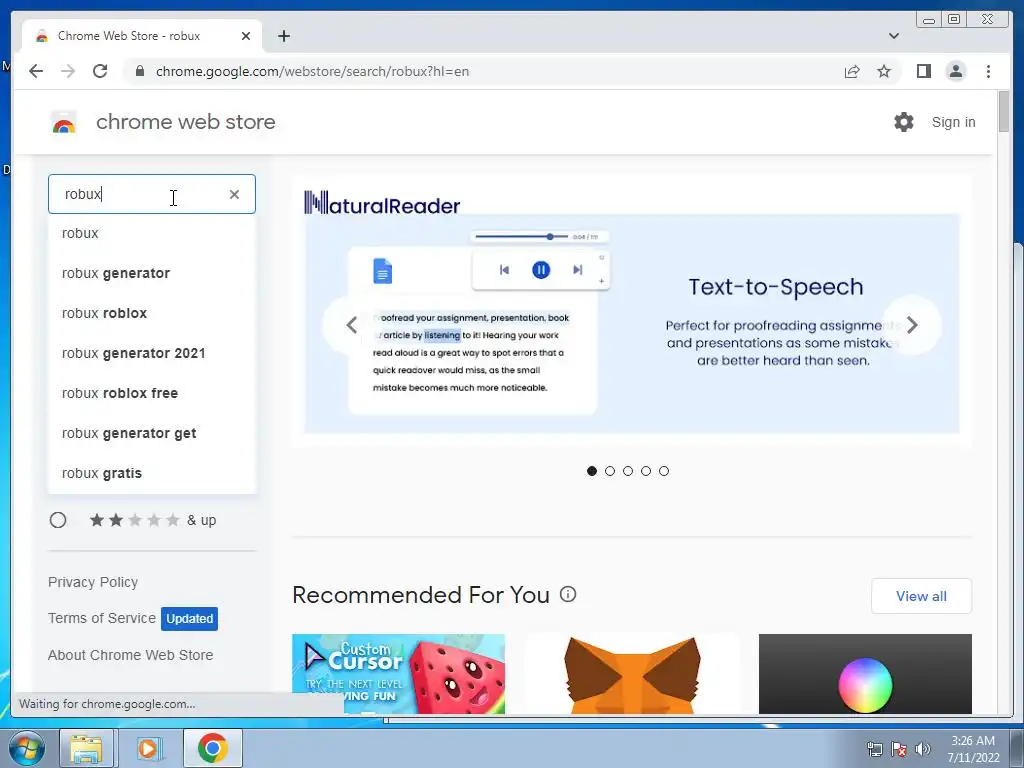The width and height of the screenshot is (1024, 768).
Task: Open Privacy Policy link
Action: click(93, 582)
